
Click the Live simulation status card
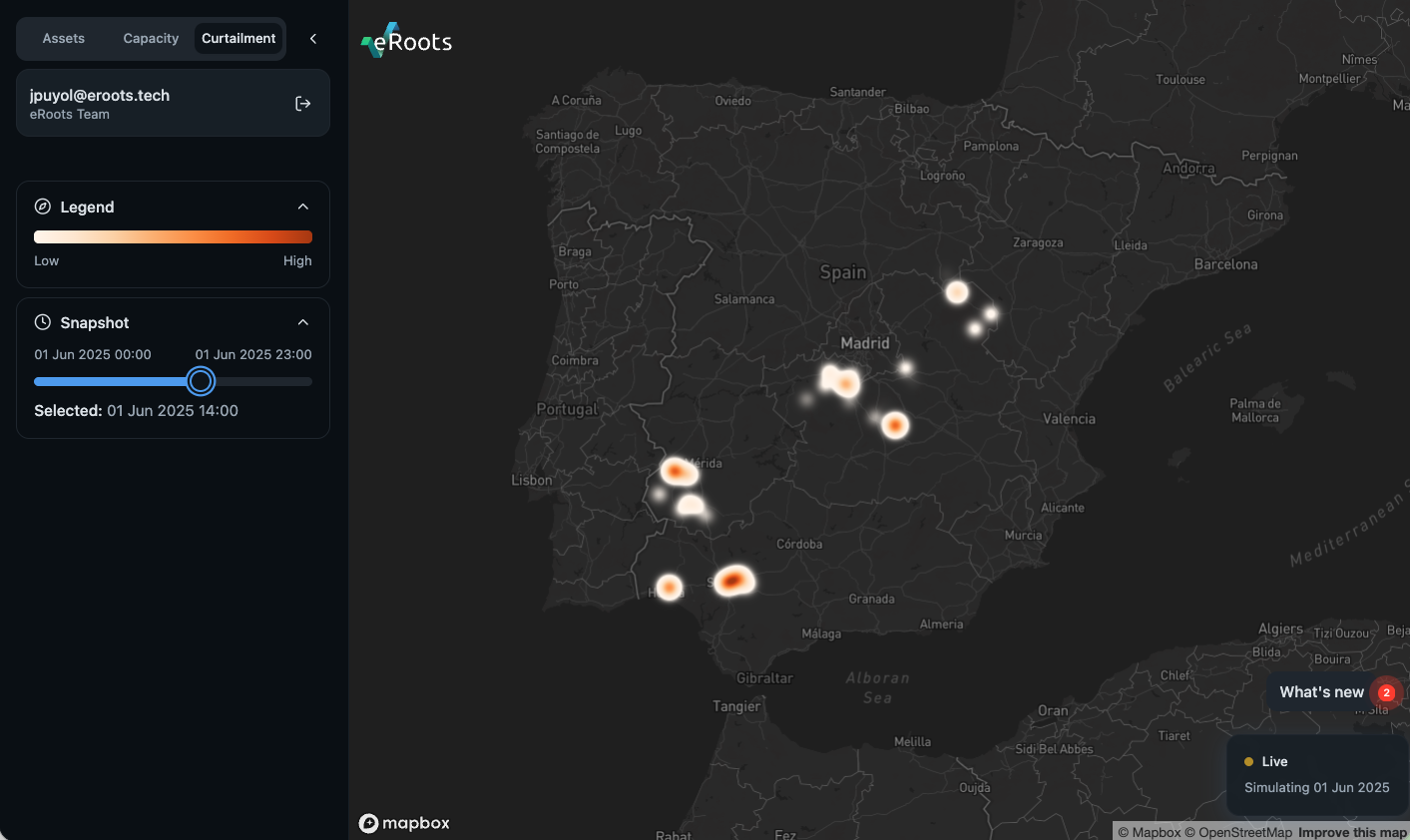[x=1316, y=775]
